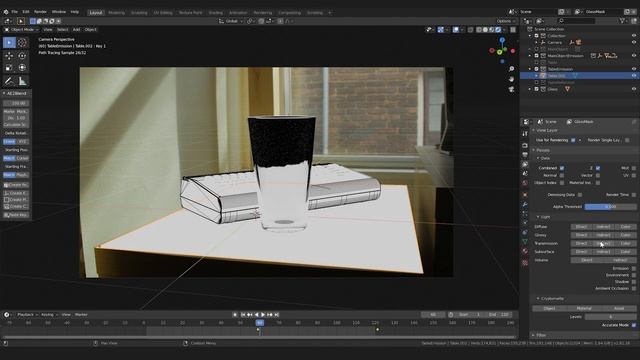This screenshot has width=640, height=360.
Task: Collapse the Light subpanel
Action: tap(538, 217)
